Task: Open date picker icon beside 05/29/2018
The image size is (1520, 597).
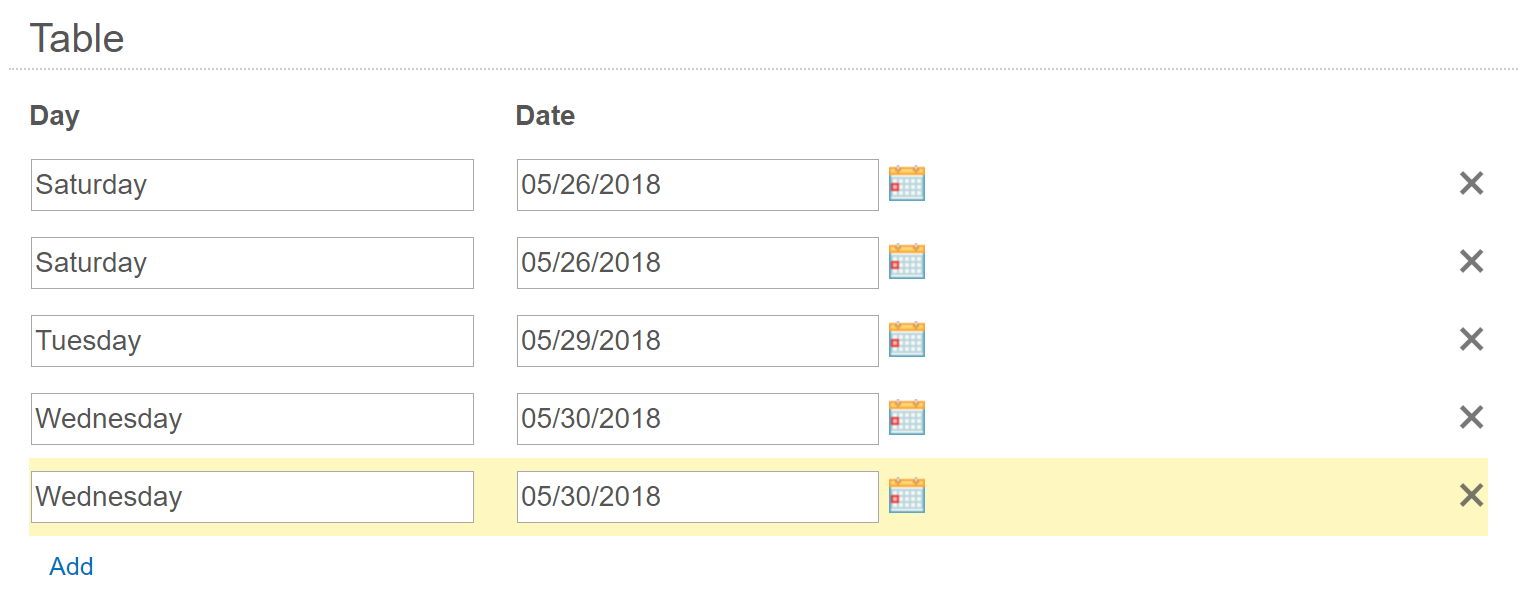Action: pyautogui.click(x=907, y=340)
